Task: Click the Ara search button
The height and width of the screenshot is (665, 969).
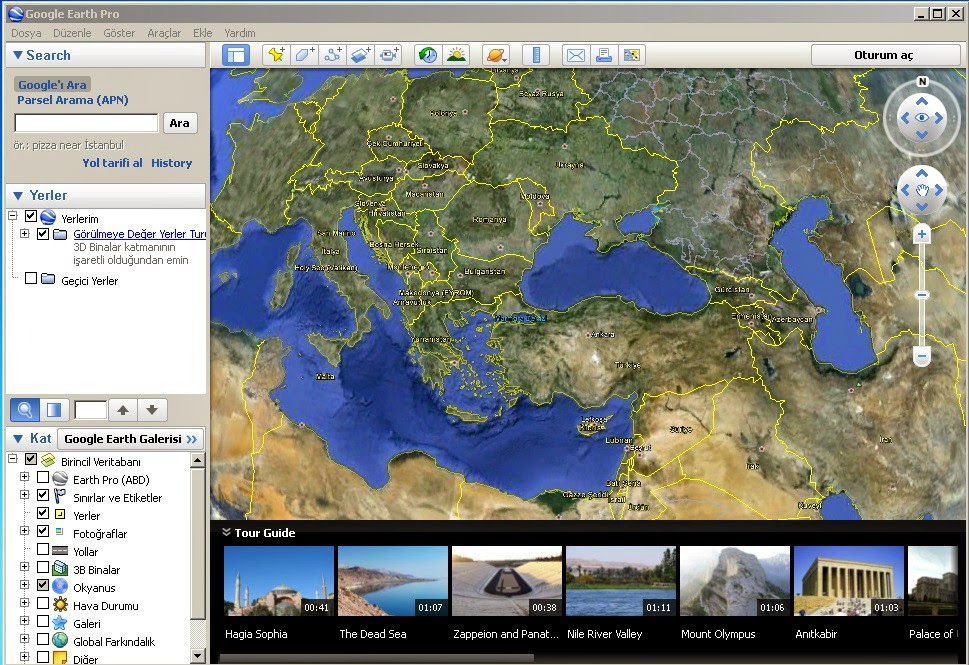Action: pyautogui.click(x=179, y=123)
